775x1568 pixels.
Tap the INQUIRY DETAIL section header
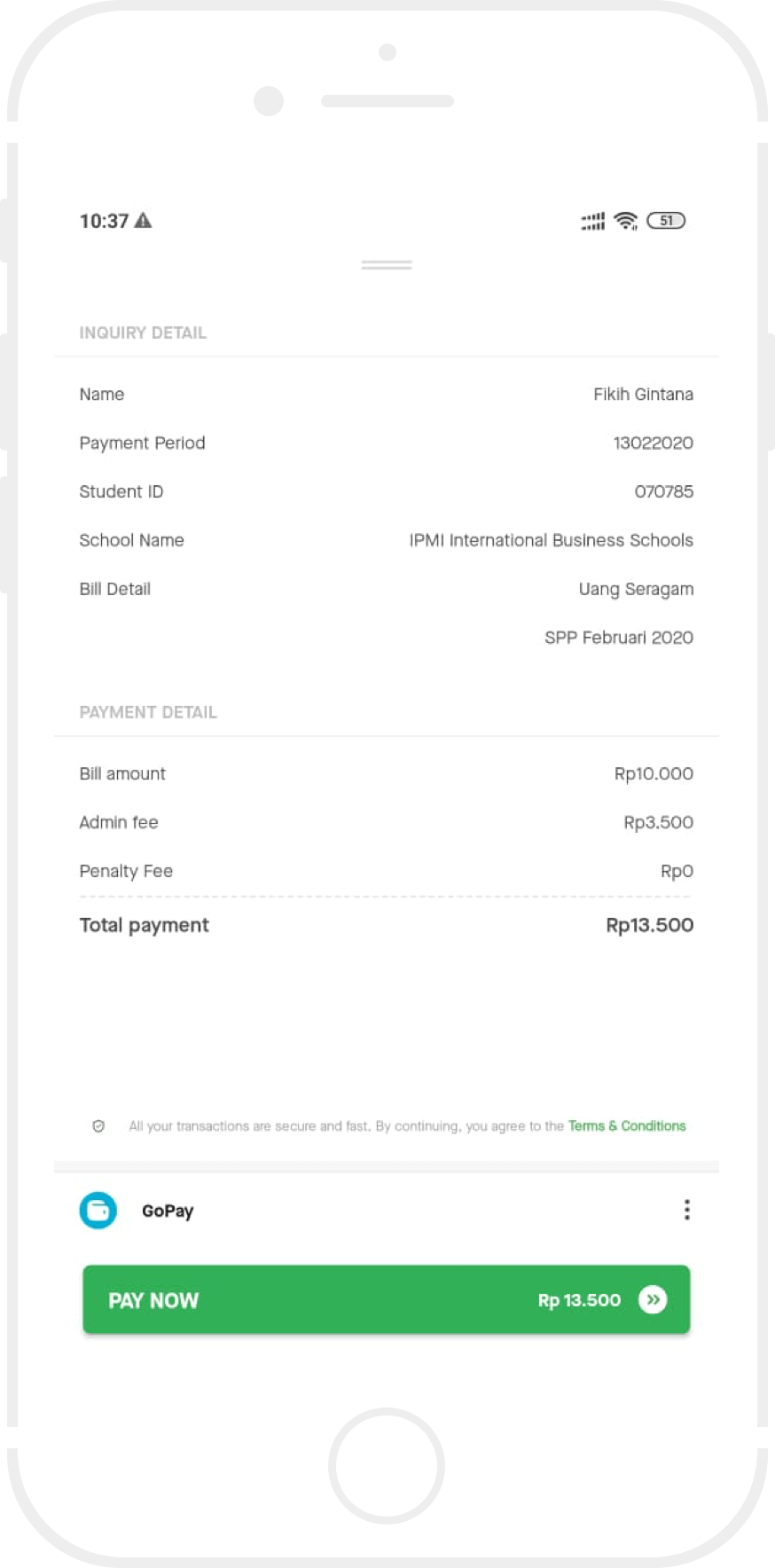click(143, 333)
